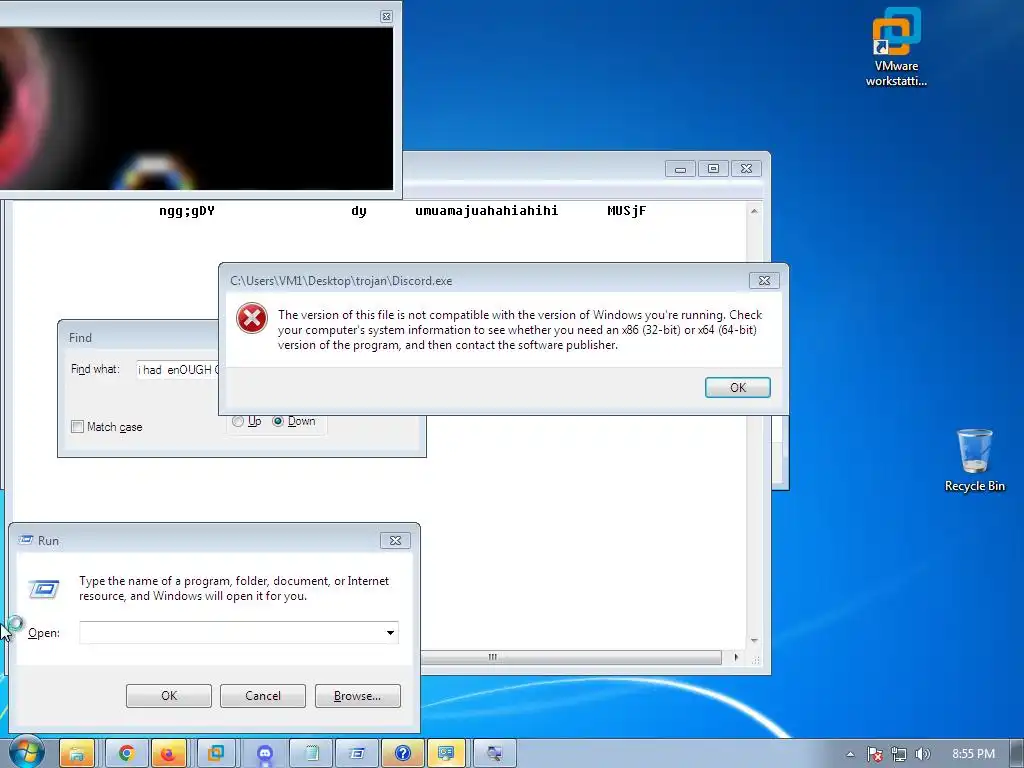Viewport: 1024px width, 768px height.
Task: Click Browse... in the Run dialog
Action: [357, 696]
